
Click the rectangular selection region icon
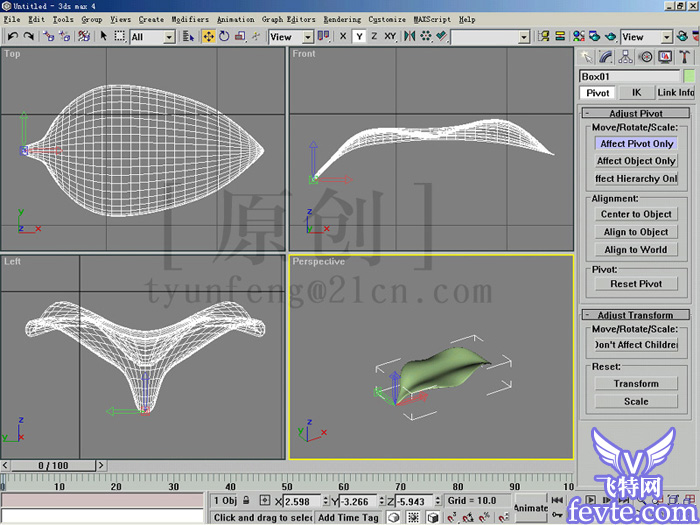click(x=119, y=36)
